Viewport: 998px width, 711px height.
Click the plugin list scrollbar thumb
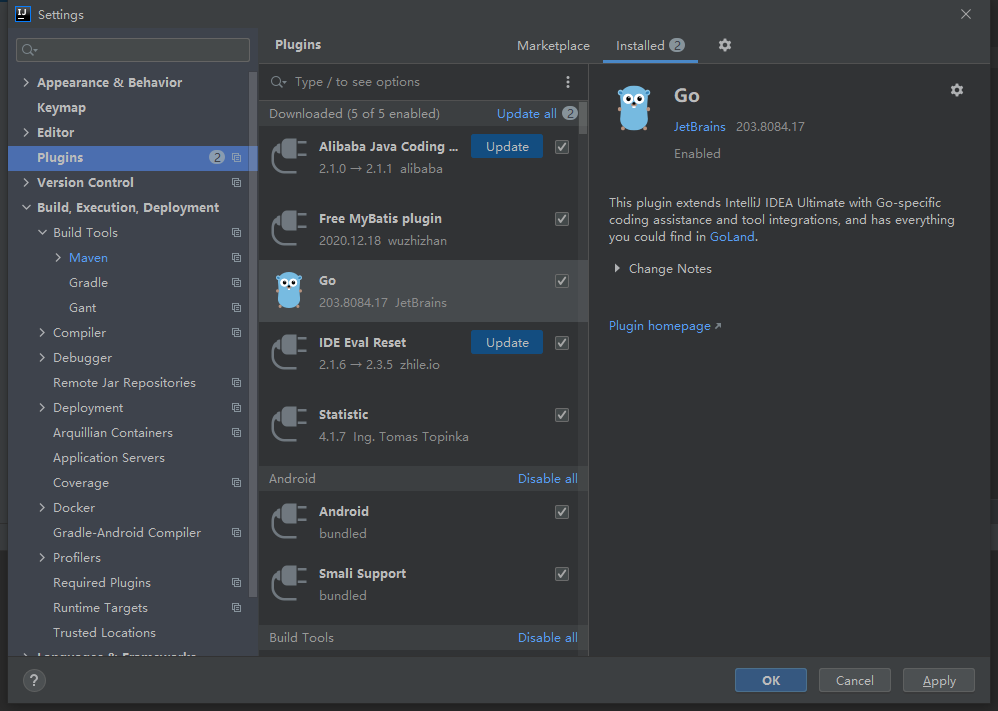pyautogui.click(x=583, y=118)
